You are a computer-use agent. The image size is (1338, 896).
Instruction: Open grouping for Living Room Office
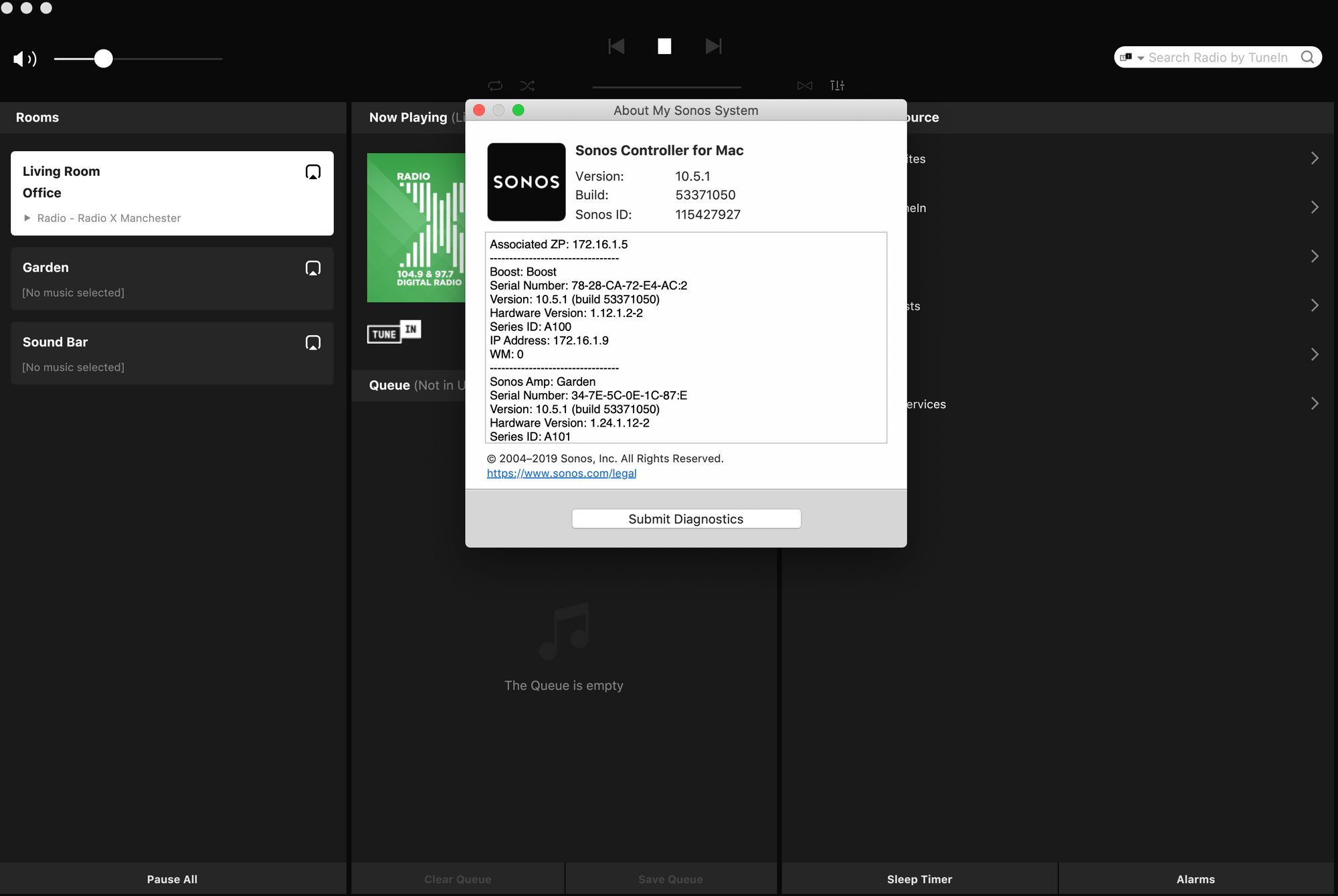pos(313,172)
